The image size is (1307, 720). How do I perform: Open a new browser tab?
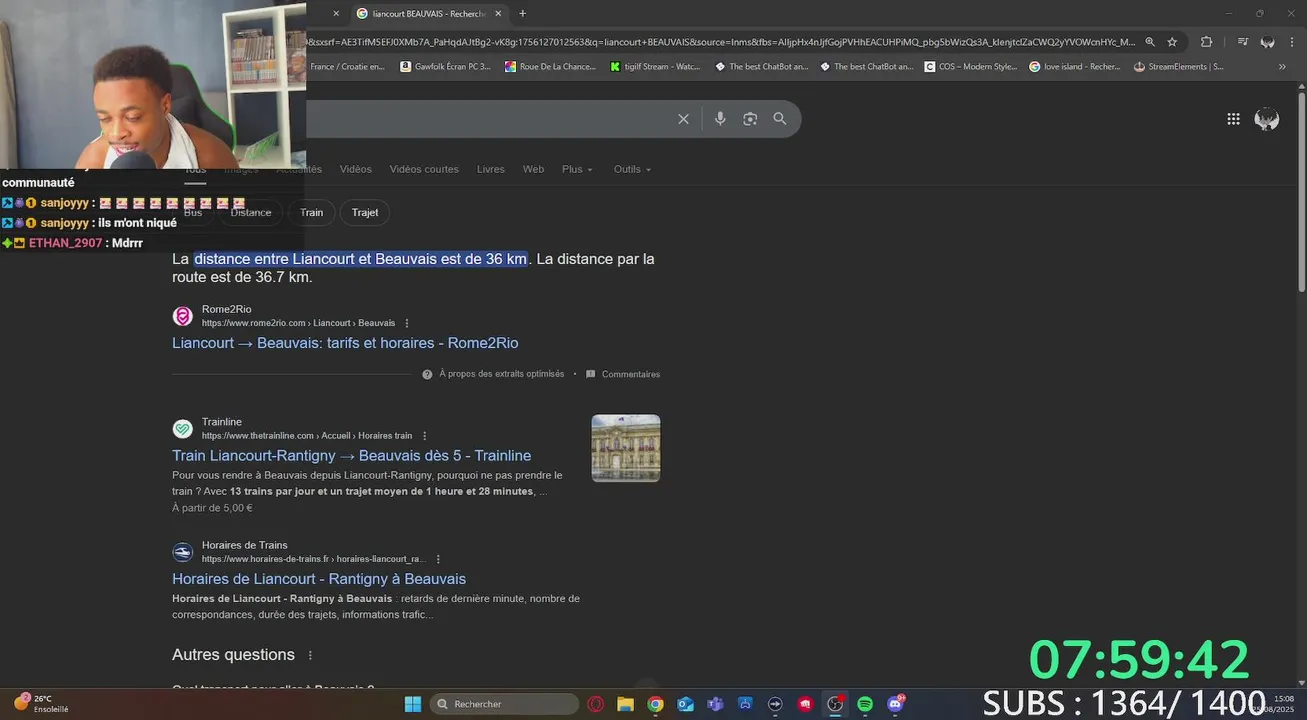pyautogui.click(x=522, y=13)
